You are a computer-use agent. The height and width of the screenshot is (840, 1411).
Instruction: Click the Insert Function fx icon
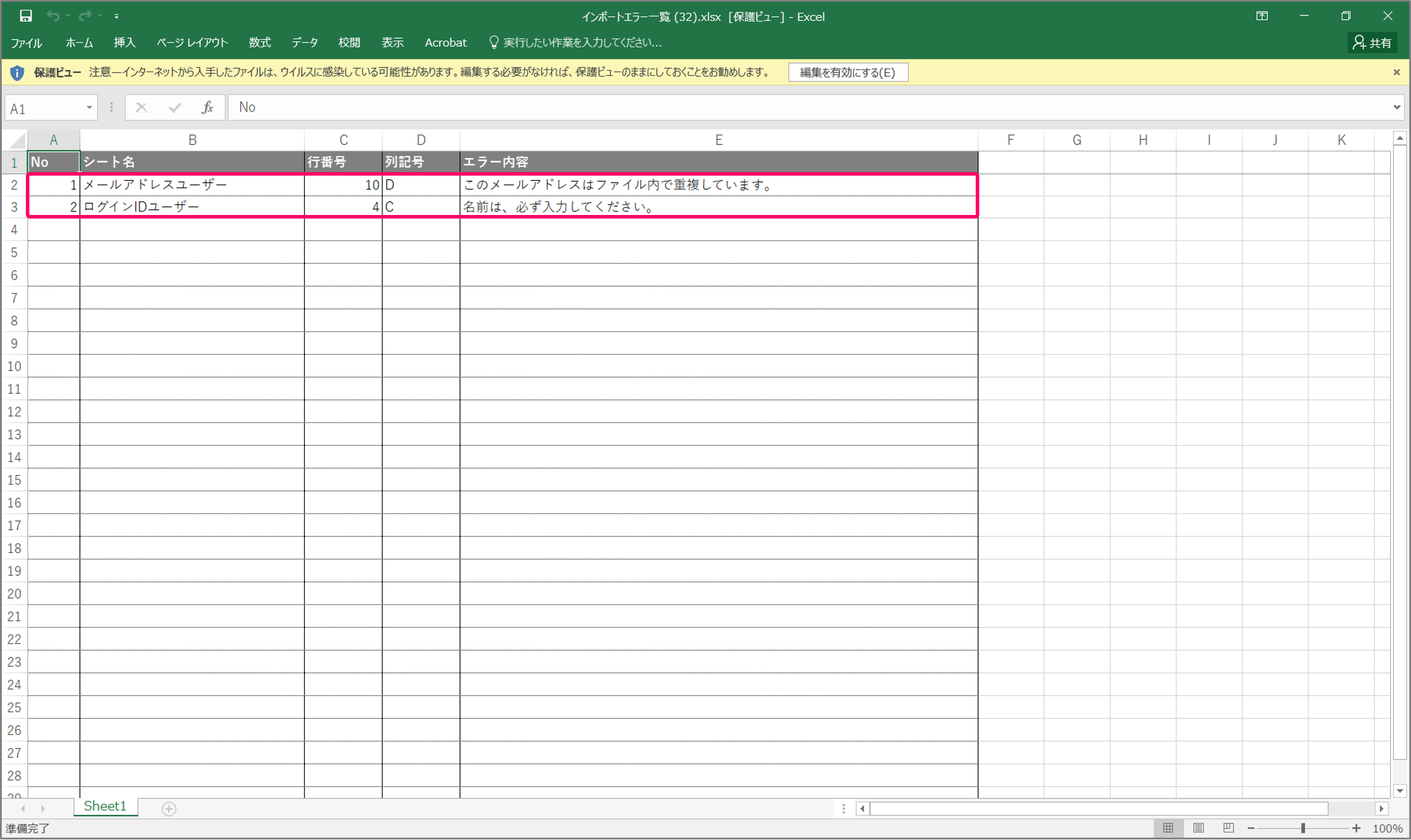pyautogui.click(x=207, y=107)
